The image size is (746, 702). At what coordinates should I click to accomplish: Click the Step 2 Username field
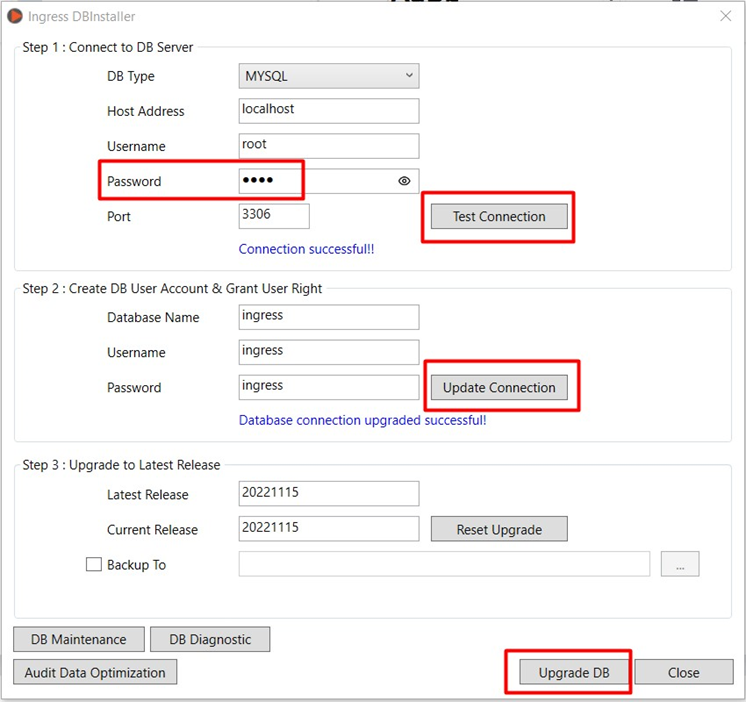coord(329,352)
